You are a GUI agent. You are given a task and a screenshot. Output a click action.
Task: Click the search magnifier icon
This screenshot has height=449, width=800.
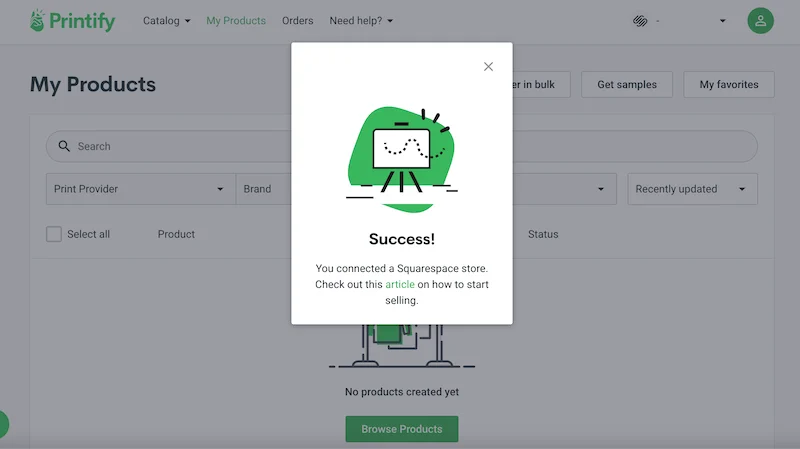click(64, 146)
